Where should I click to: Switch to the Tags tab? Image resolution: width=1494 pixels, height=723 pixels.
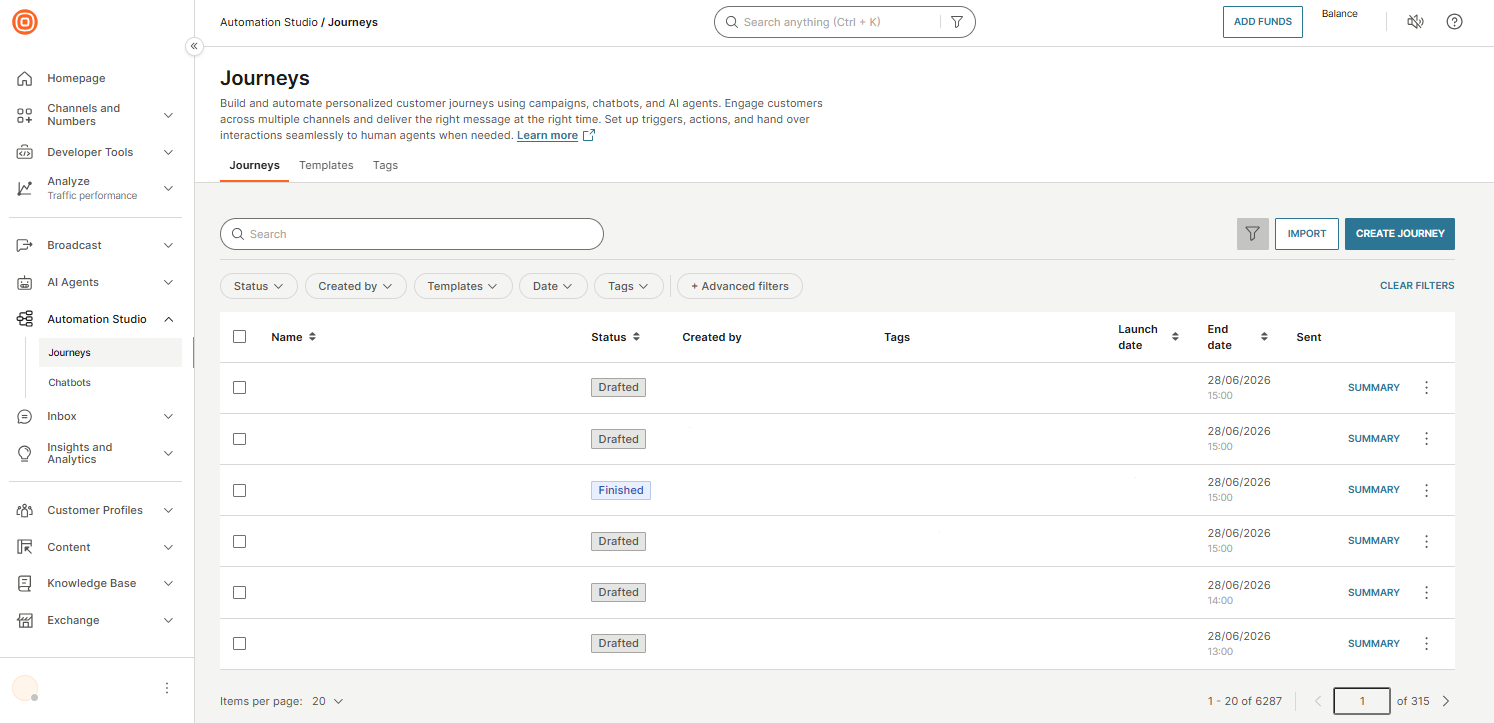pyautogui.click(x=385, y=165)
